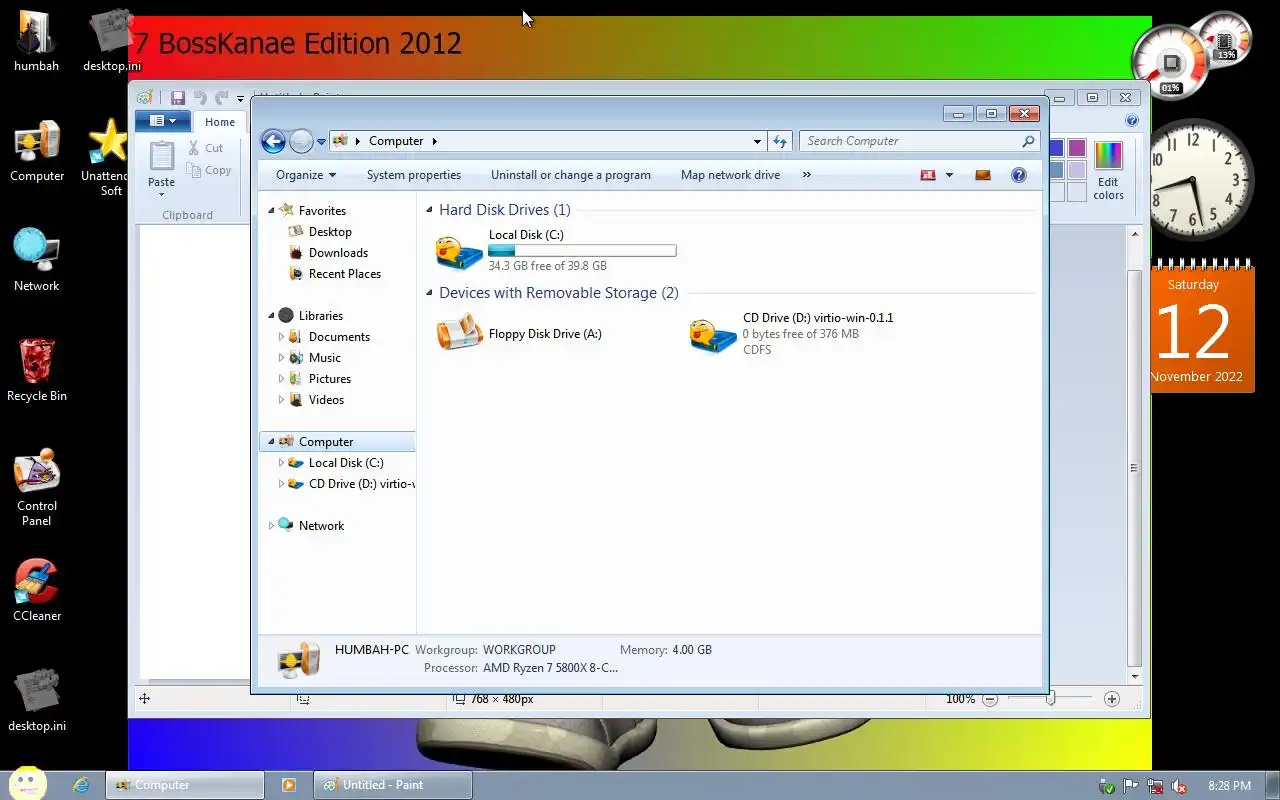Viewport: 1280px width, 800px height.
Task: Select CD Drive (D:) in the navigation tree
Action: pos(350,484)
